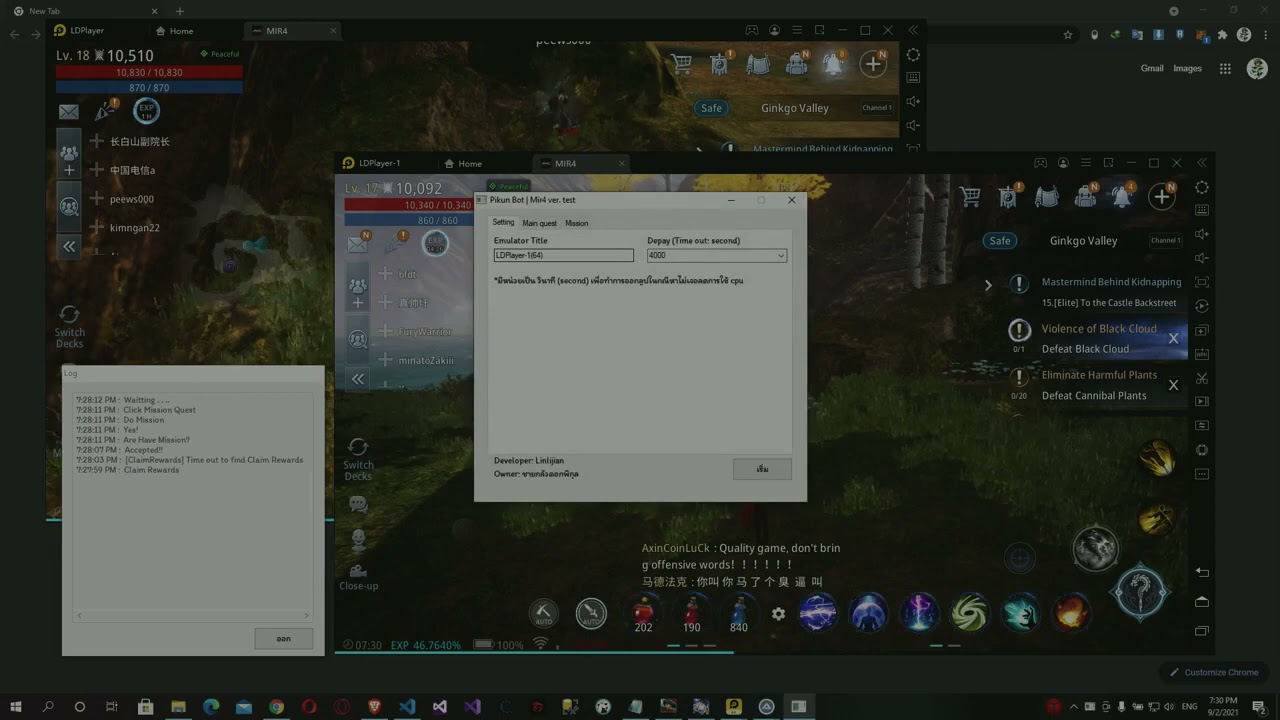Dismiss the Eliminate Harmful Plants quest
This screenshot has height=720, width=1280.
(1173, 385)
